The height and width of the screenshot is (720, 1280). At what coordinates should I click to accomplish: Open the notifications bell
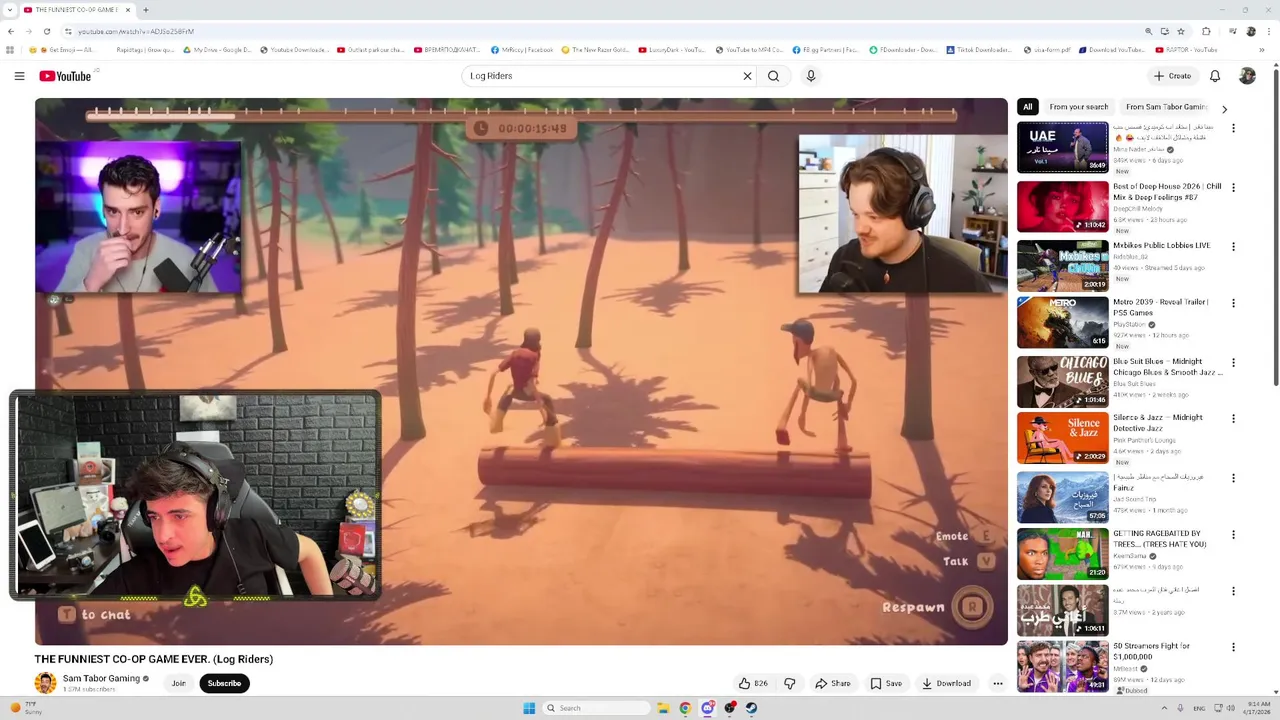[1215, 76]
